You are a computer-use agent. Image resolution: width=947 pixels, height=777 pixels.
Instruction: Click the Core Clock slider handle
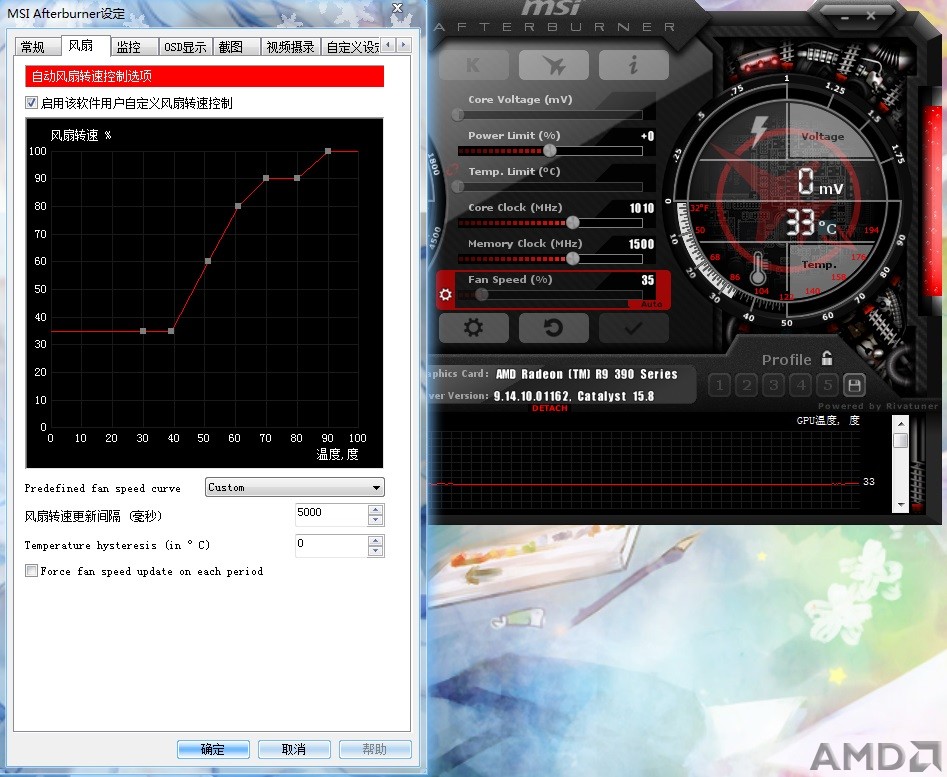click(x=573, y=222)
